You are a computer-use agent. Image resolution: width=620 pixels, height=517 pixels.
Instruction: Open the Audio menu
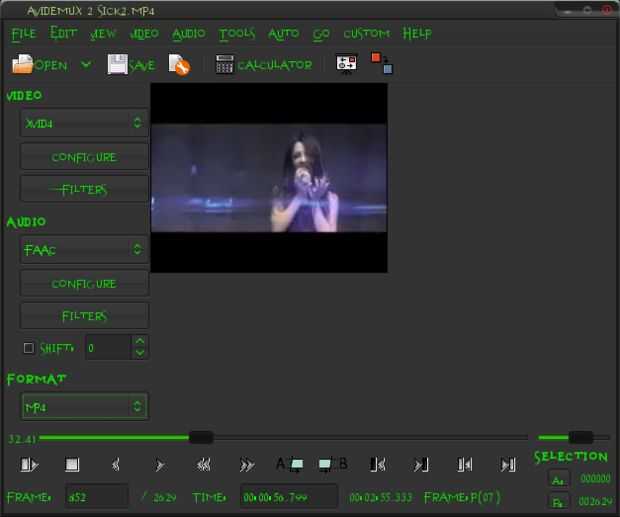tap(189, 34)
